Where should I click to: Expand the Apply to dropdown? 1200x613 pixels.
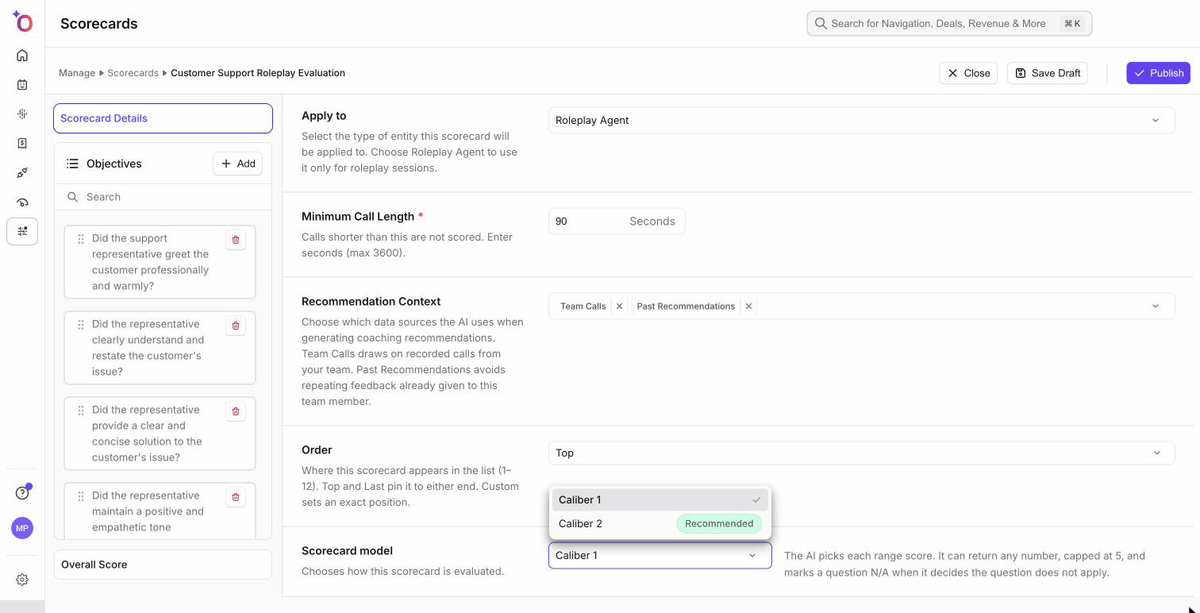(x=861, y=120)
